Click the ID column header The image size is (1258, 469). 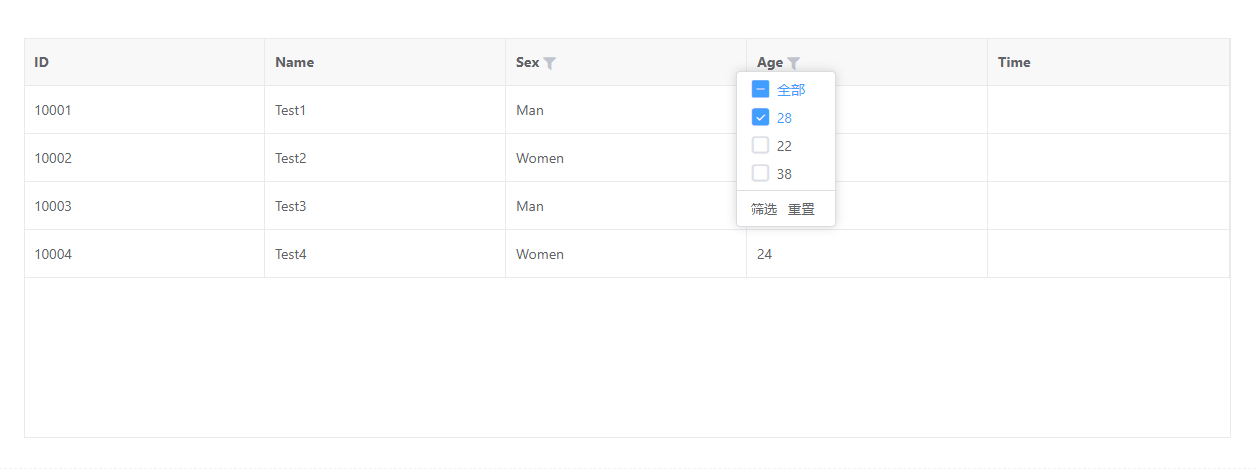[42, 62]
